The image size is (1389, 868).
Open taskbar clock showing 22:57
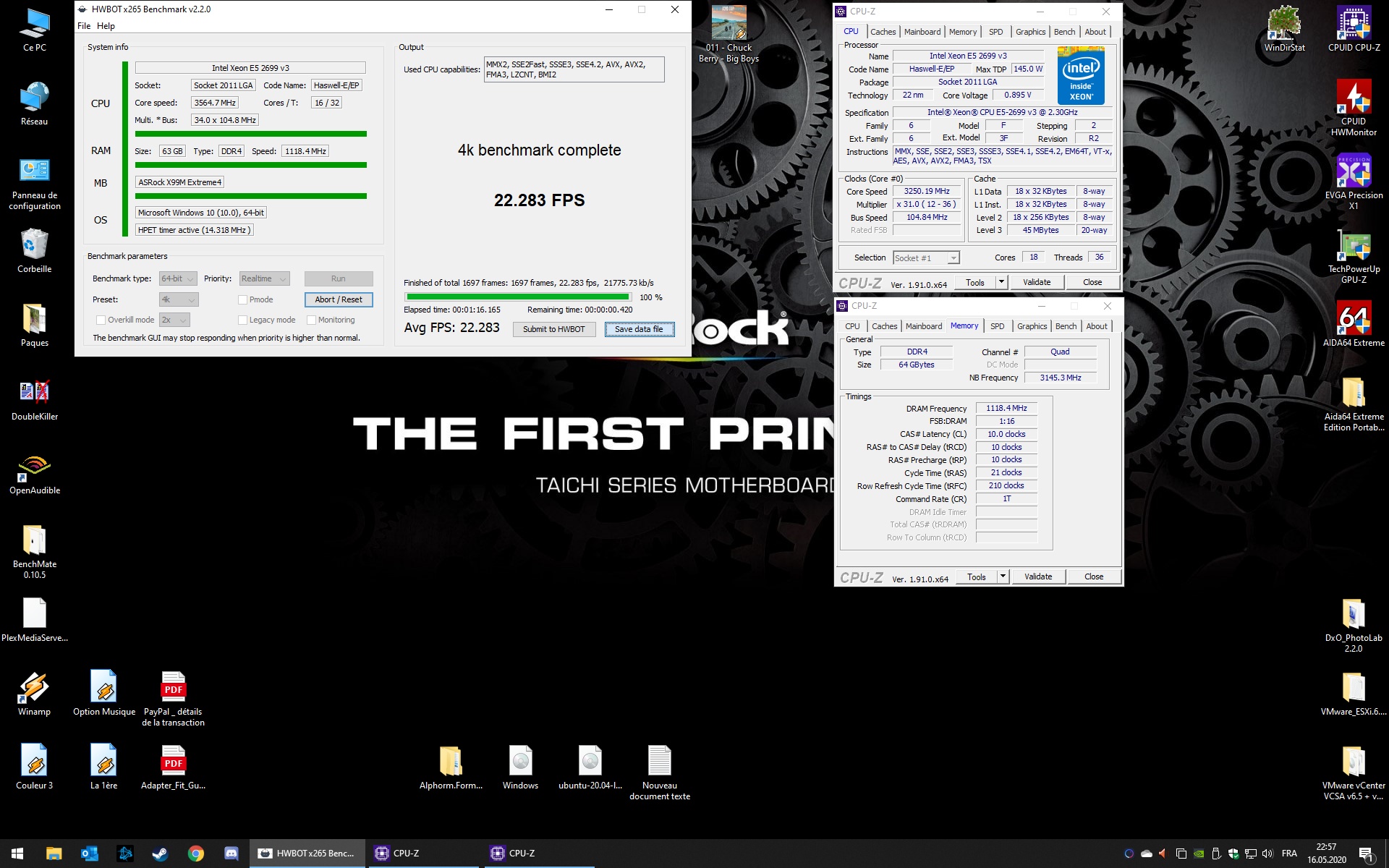(1326, 854)
